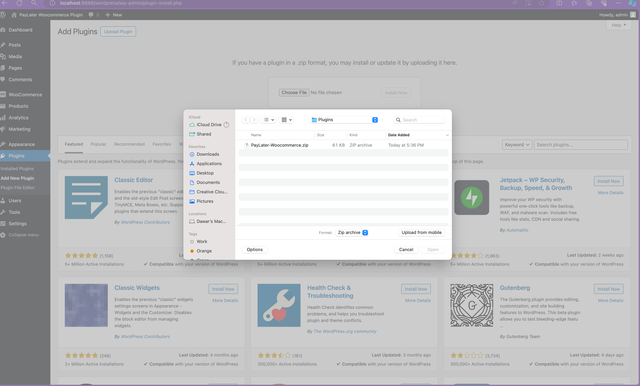Open list view options dropdown in dialog
Image resolution: width=640 pixels, height=386 pixels.
[269, 120]
